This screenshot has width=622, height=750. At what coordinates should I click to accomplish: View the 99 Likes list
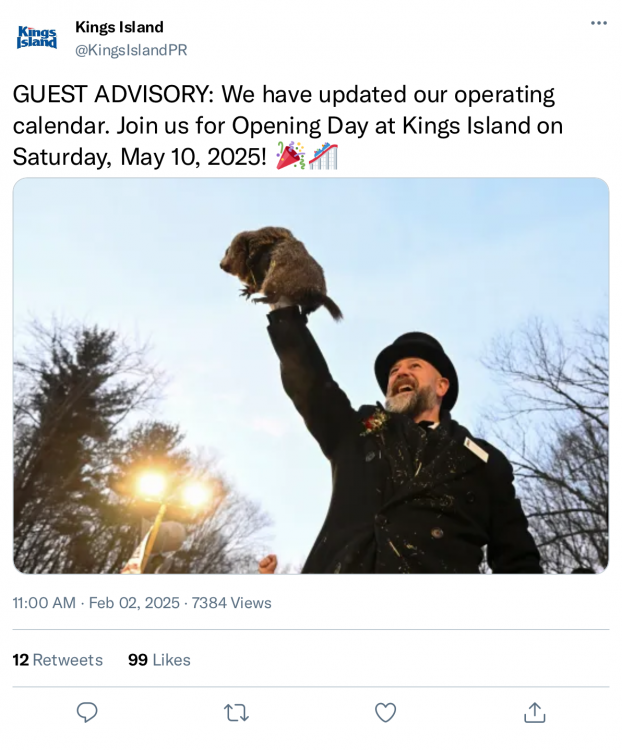coord(158,660)
